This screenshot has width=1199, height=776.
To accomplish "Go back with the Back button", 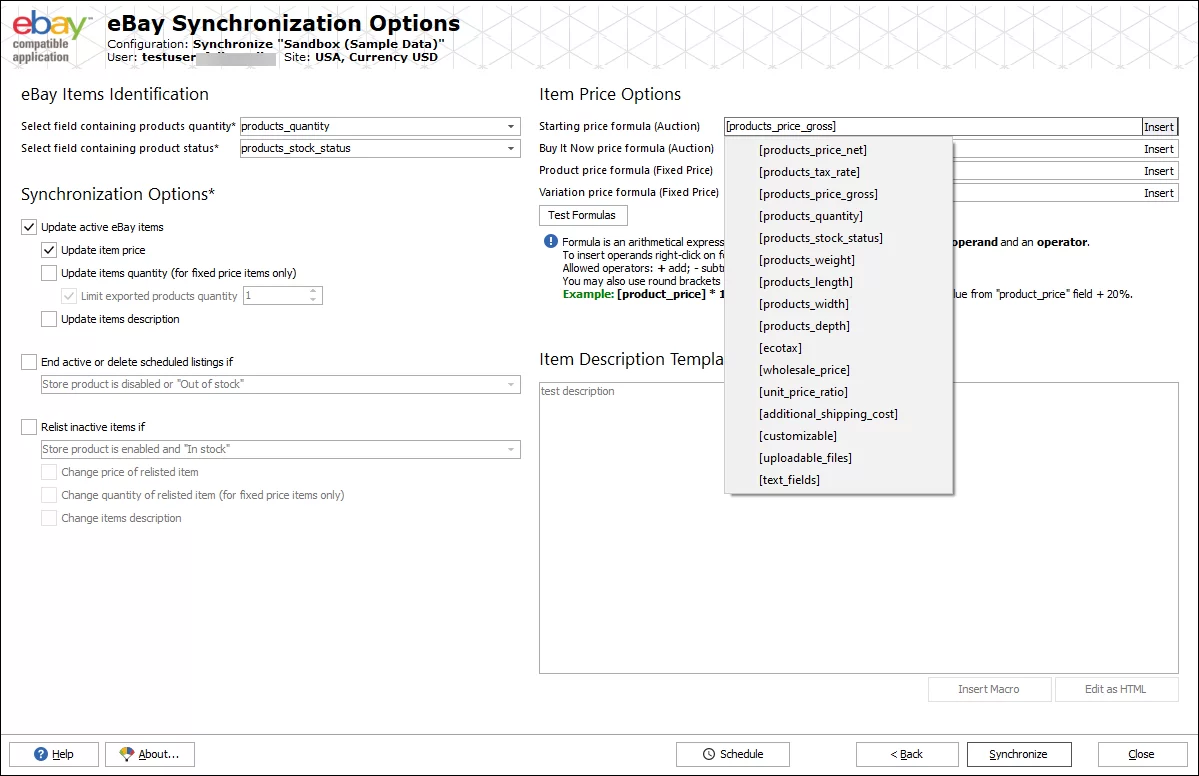I will pos(904,754).
